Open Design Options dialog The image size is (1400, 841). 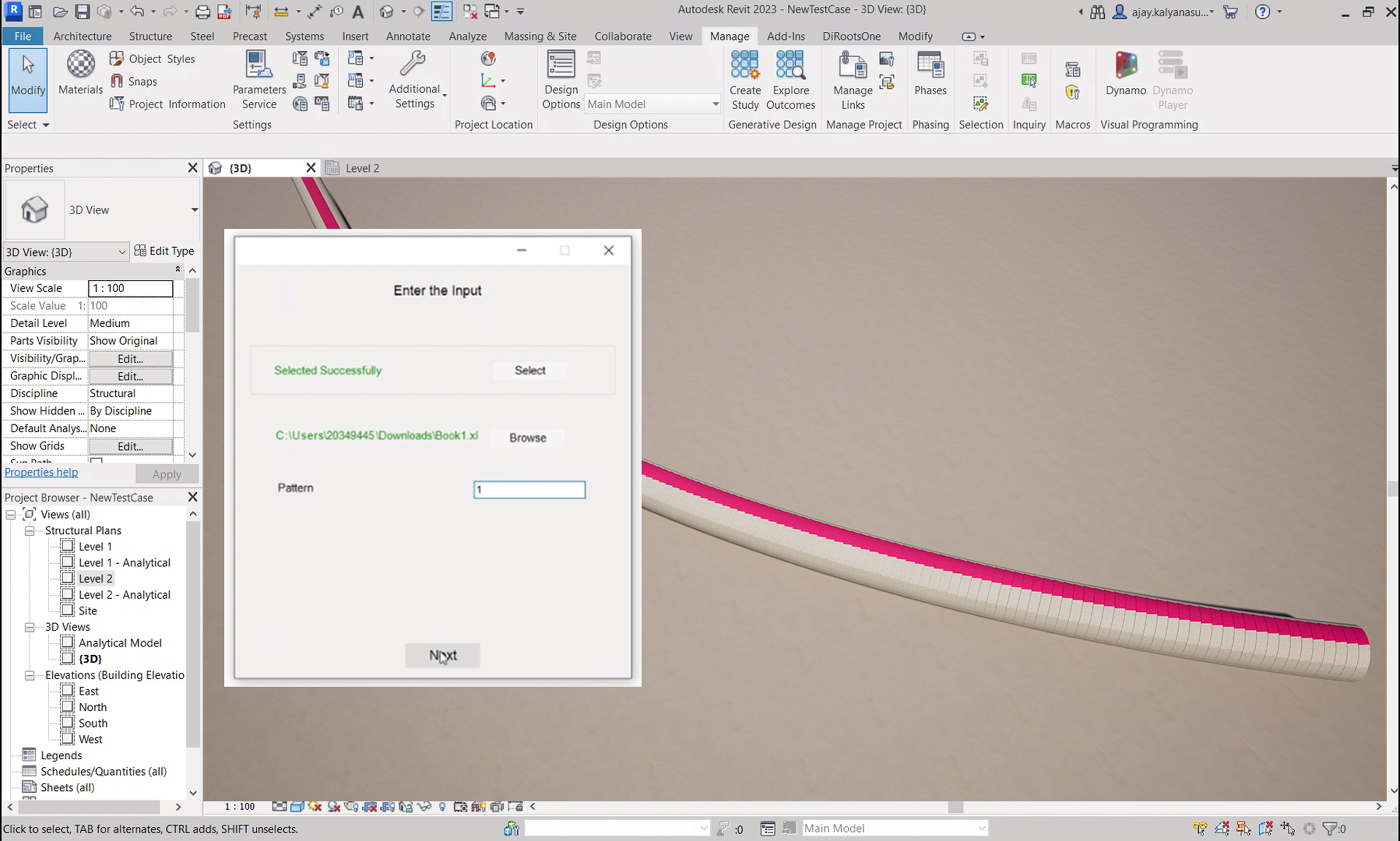tap(560, 79)
